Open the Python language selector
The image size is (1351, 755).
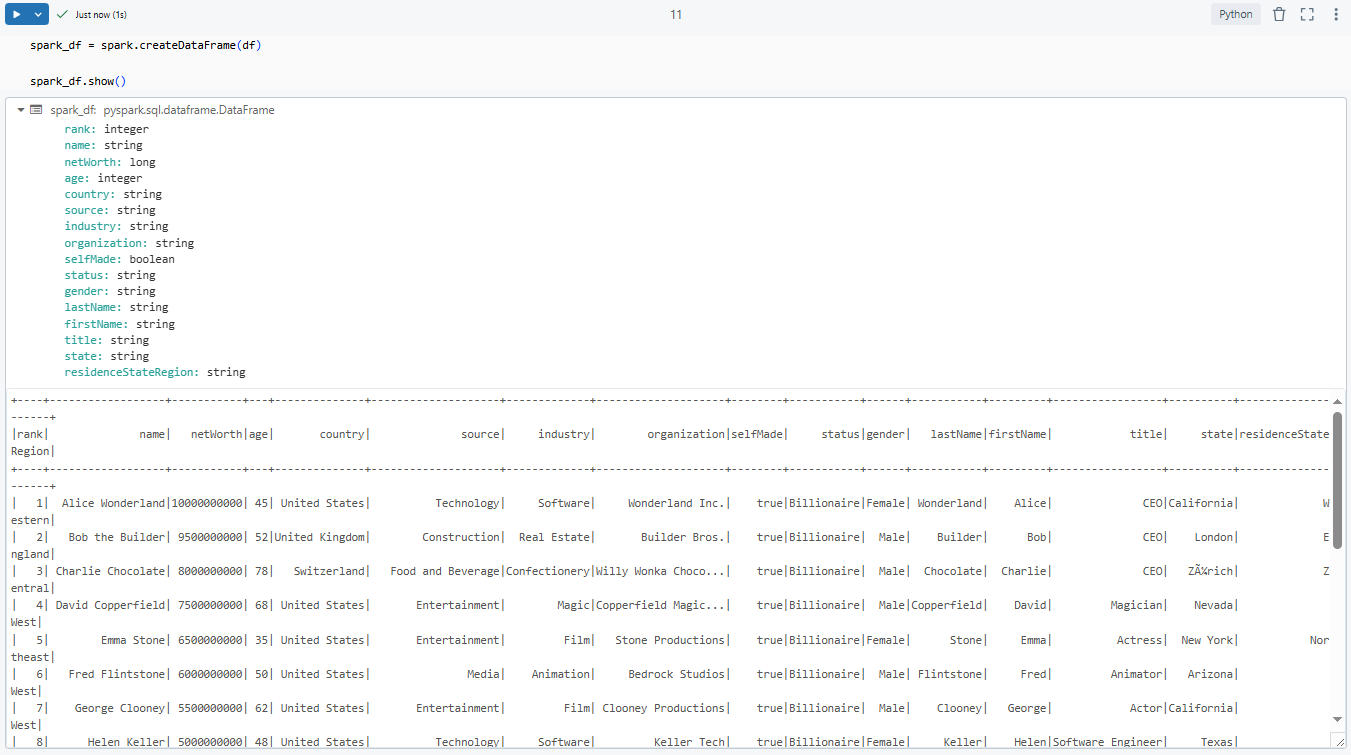(1235, 14)
